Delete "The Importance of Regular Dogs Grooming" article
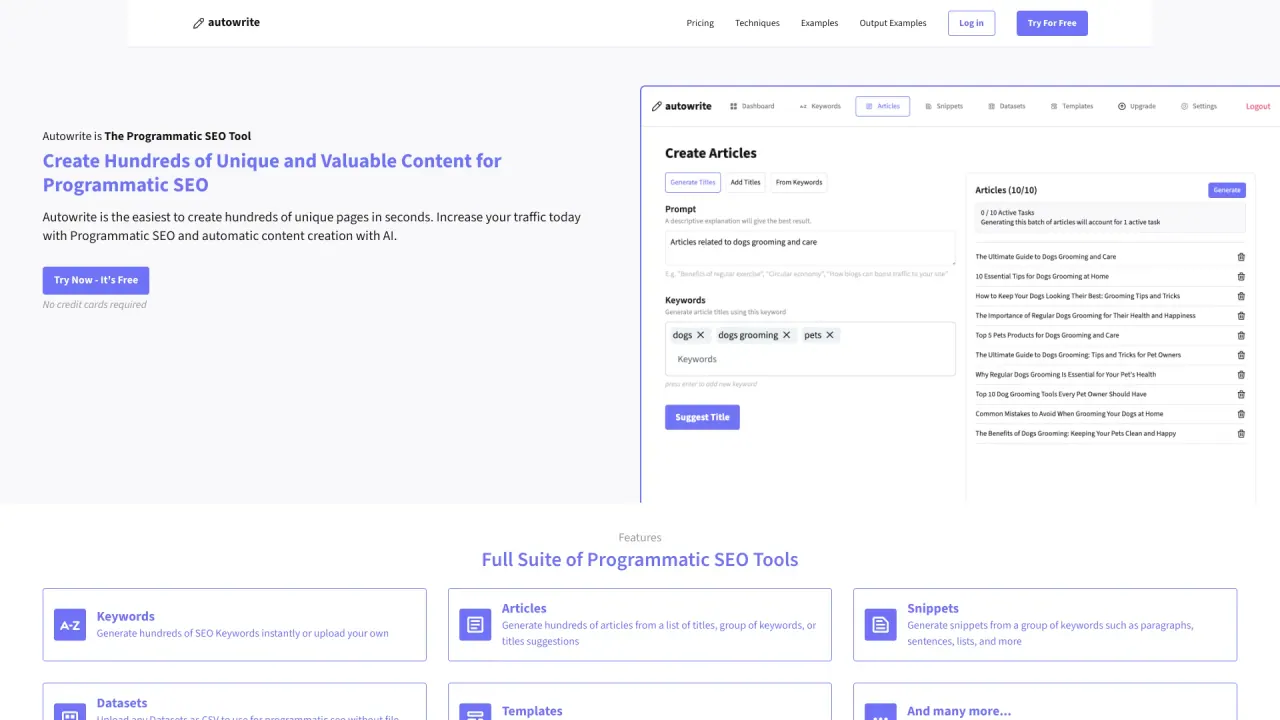Screen dimensions: 1280x720 pos(1241,316)
